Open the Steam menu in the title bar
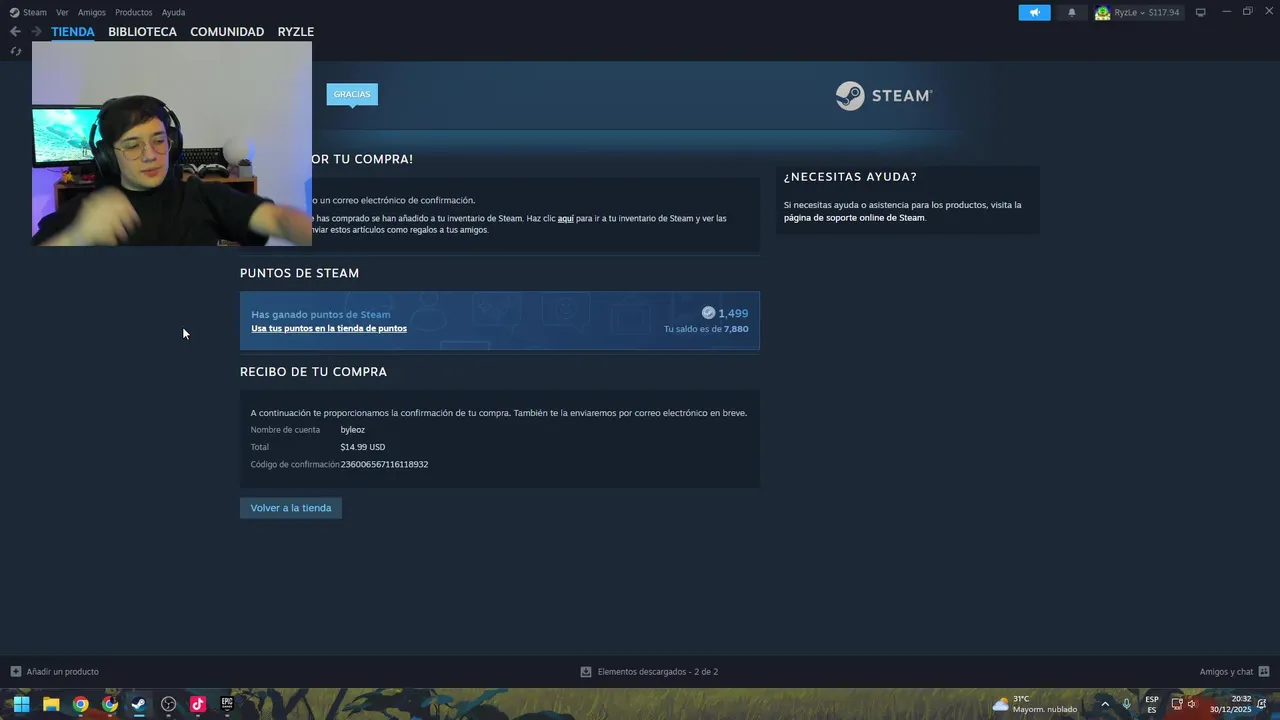Image resolution: width=1280 pixels, height=720 pixels. click(x=35, y=12)
